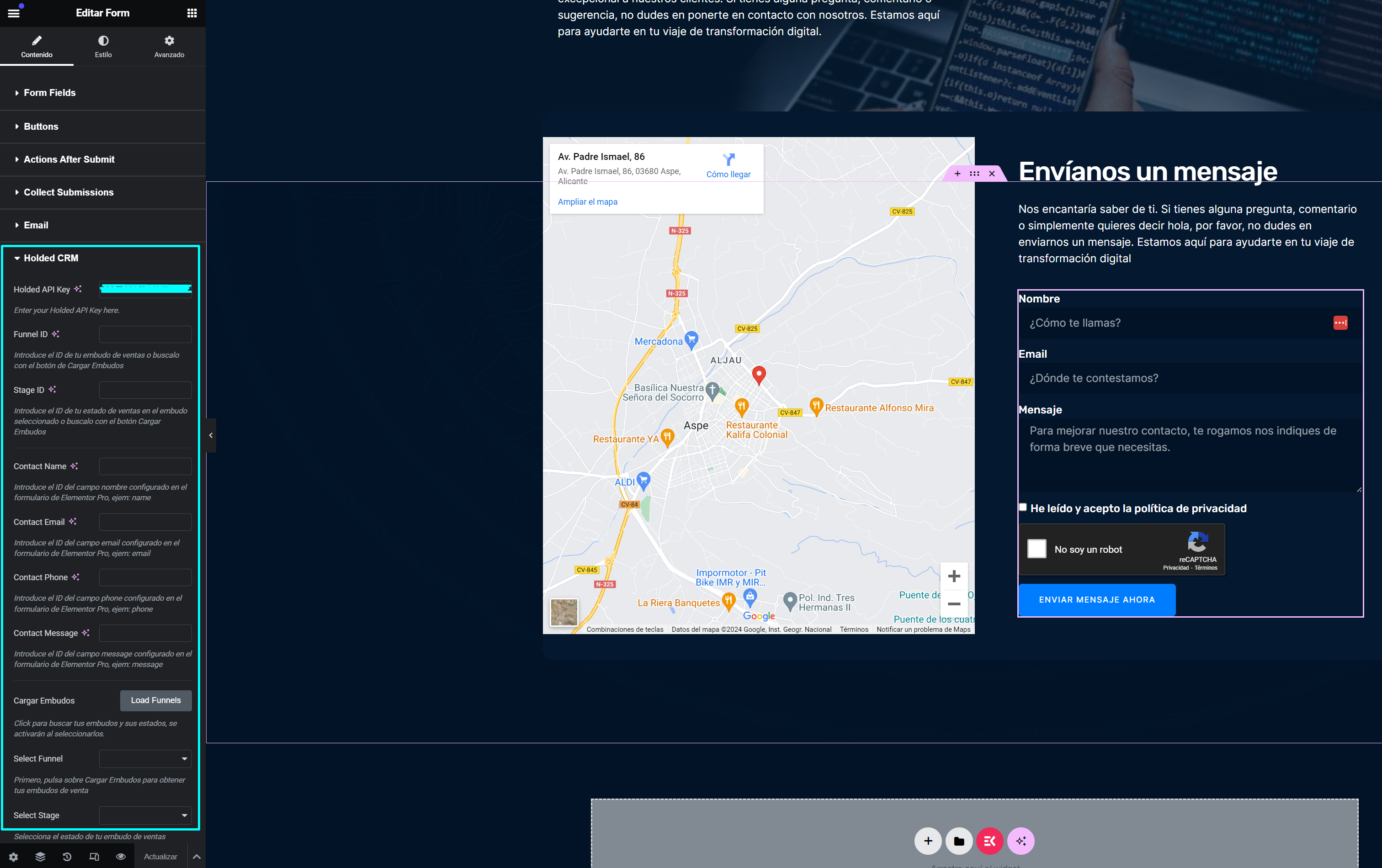Toggle the preview changes eye icon

(x=121, y=857)
